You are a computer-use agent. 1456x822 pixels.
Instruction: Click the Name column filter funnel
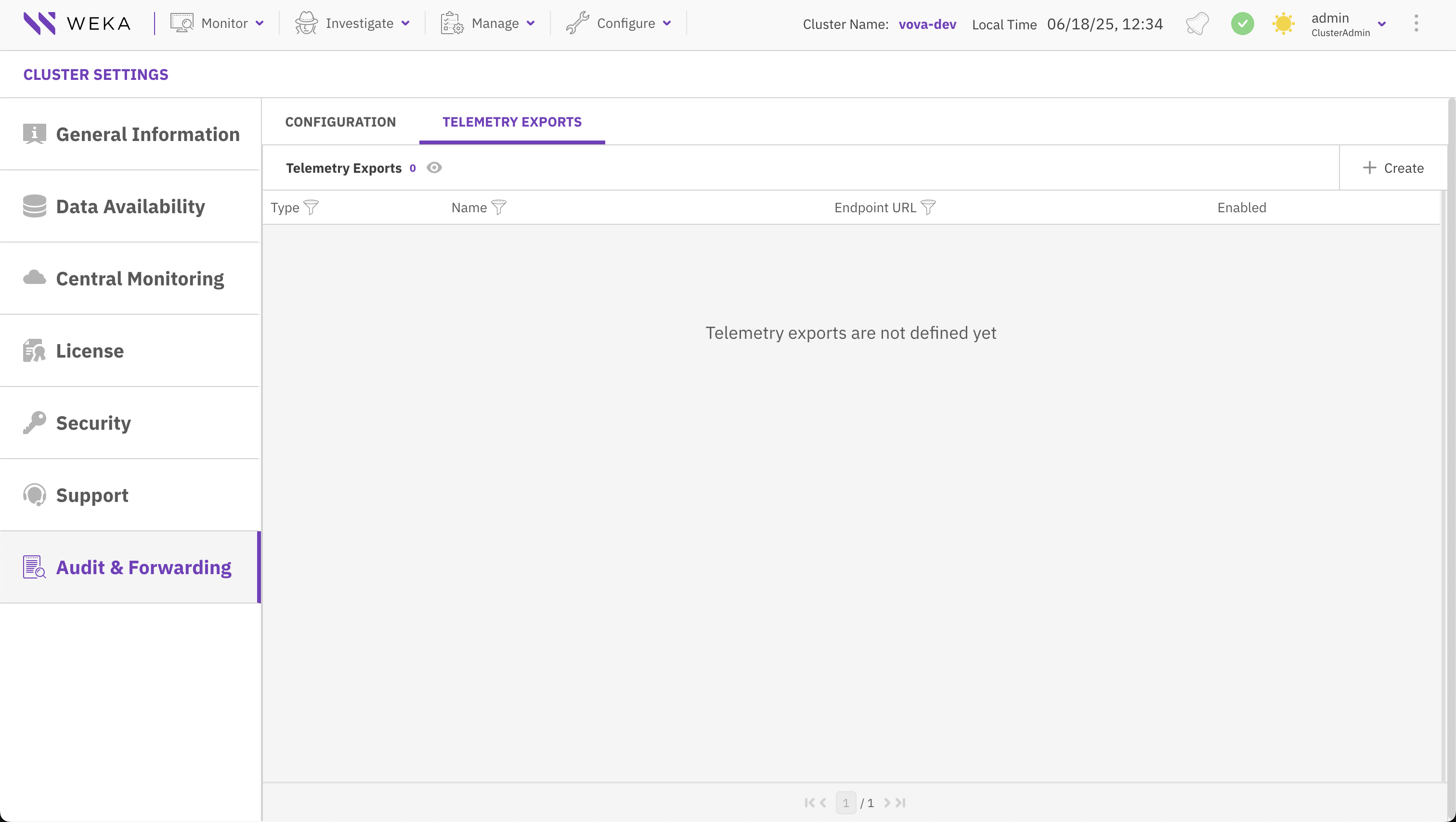498,207
